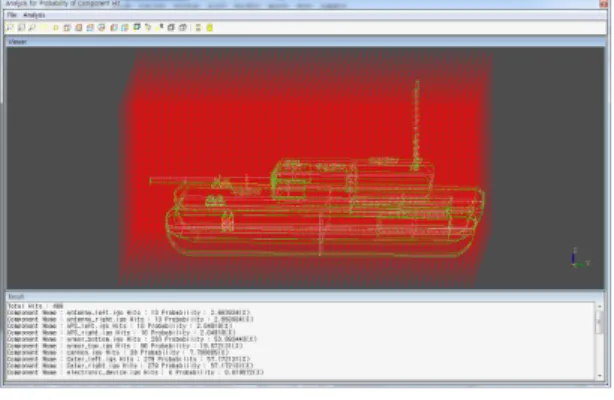Click the gray stacked icon before yellow cylinder

tap(198, 28)
